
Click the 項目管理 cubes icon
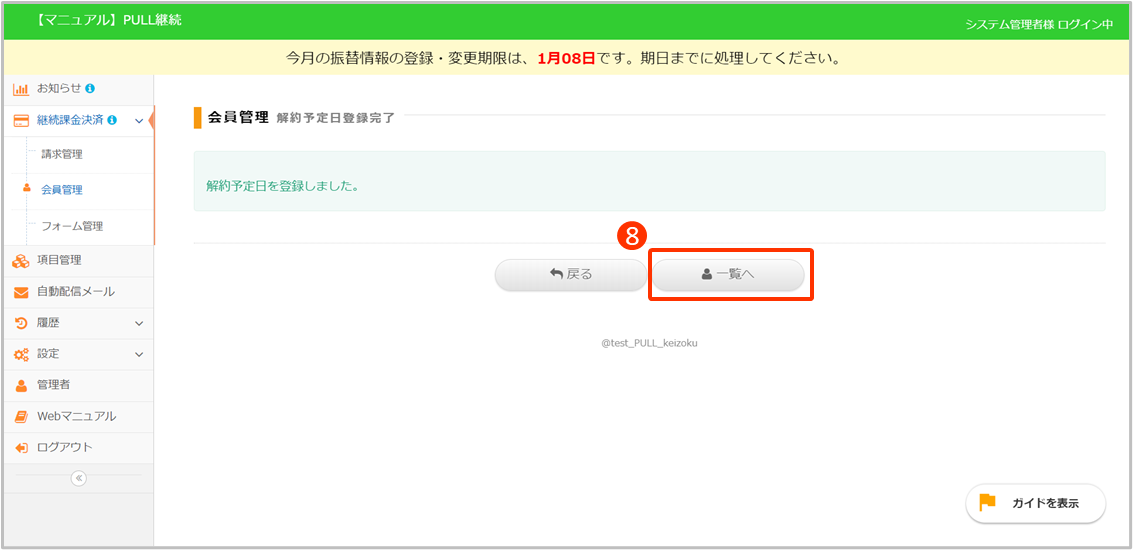(20, 261)
